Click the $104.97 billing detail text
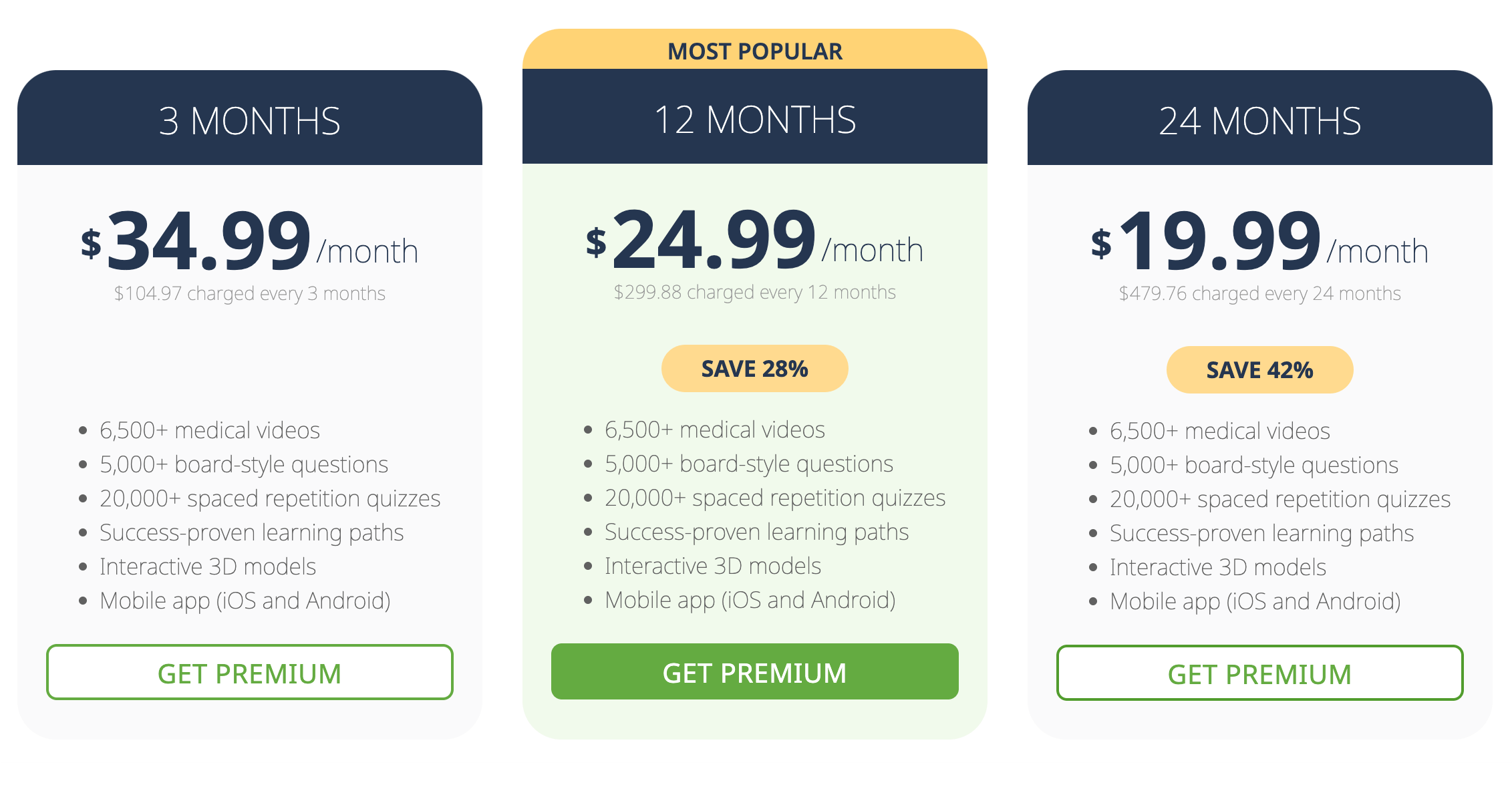1512x795 pixels. point(249,293)
